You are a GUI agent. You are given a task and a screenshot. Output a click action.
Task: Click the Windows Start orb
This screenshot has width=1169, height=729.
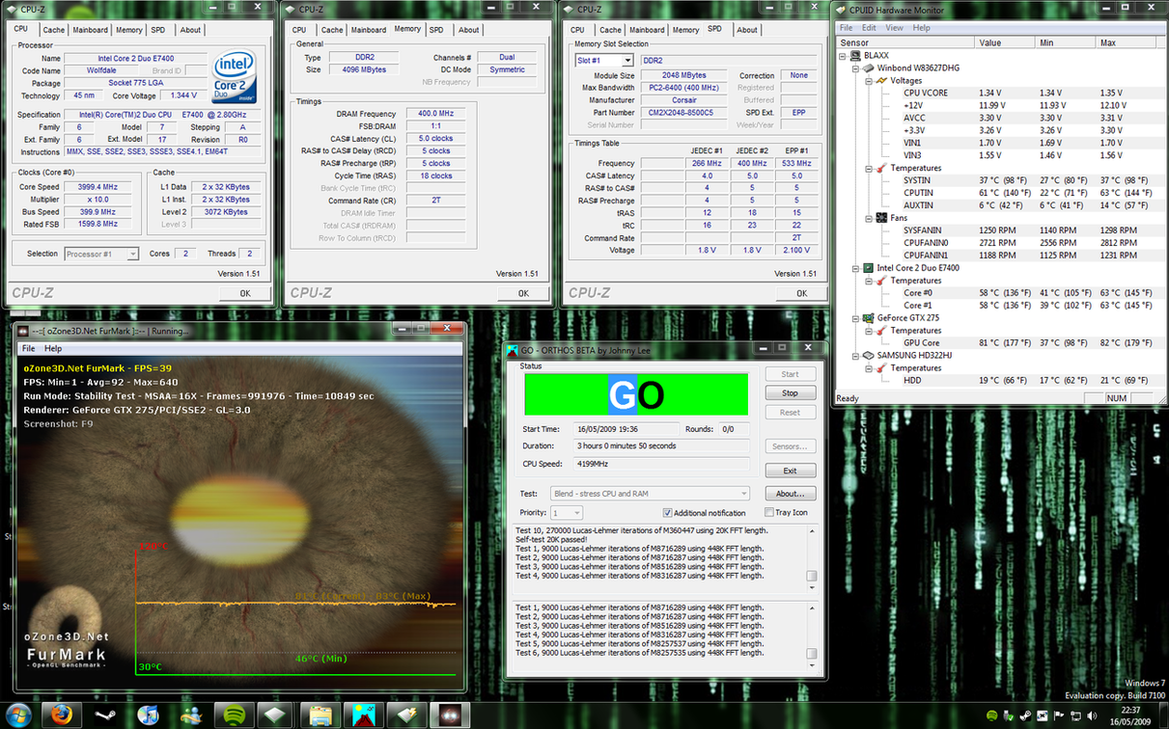pyautogui.click(x=18, y=714)
